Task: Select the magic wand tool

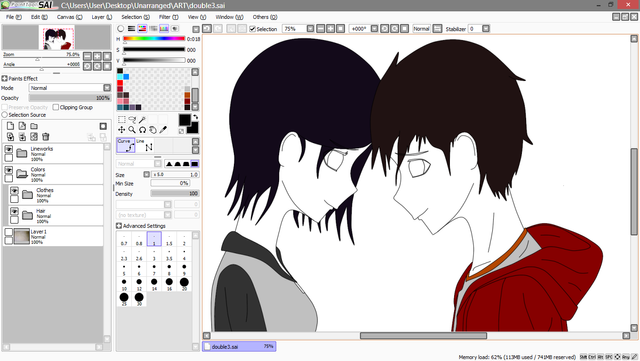Action: pyautogui.click(x=142, y=119)
